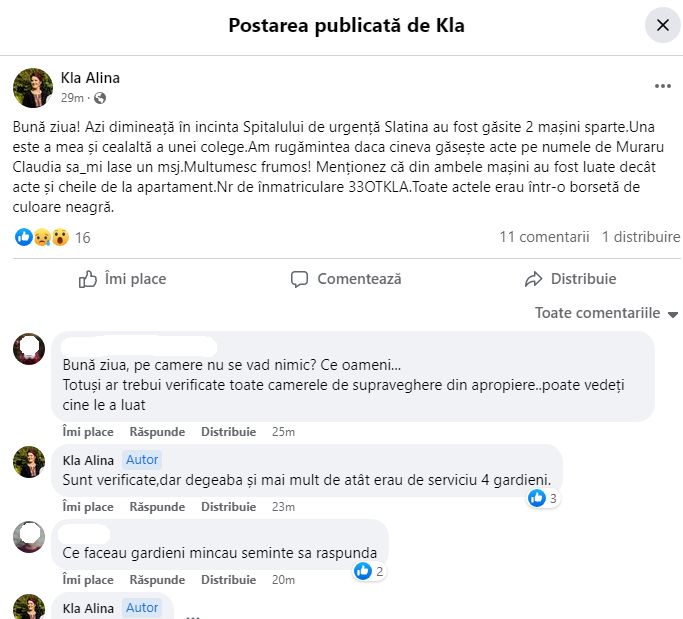Viewport: 683px width, 619px height.
Task: Click the Distribuie share arrow button
Action: [x=570, y=279]
